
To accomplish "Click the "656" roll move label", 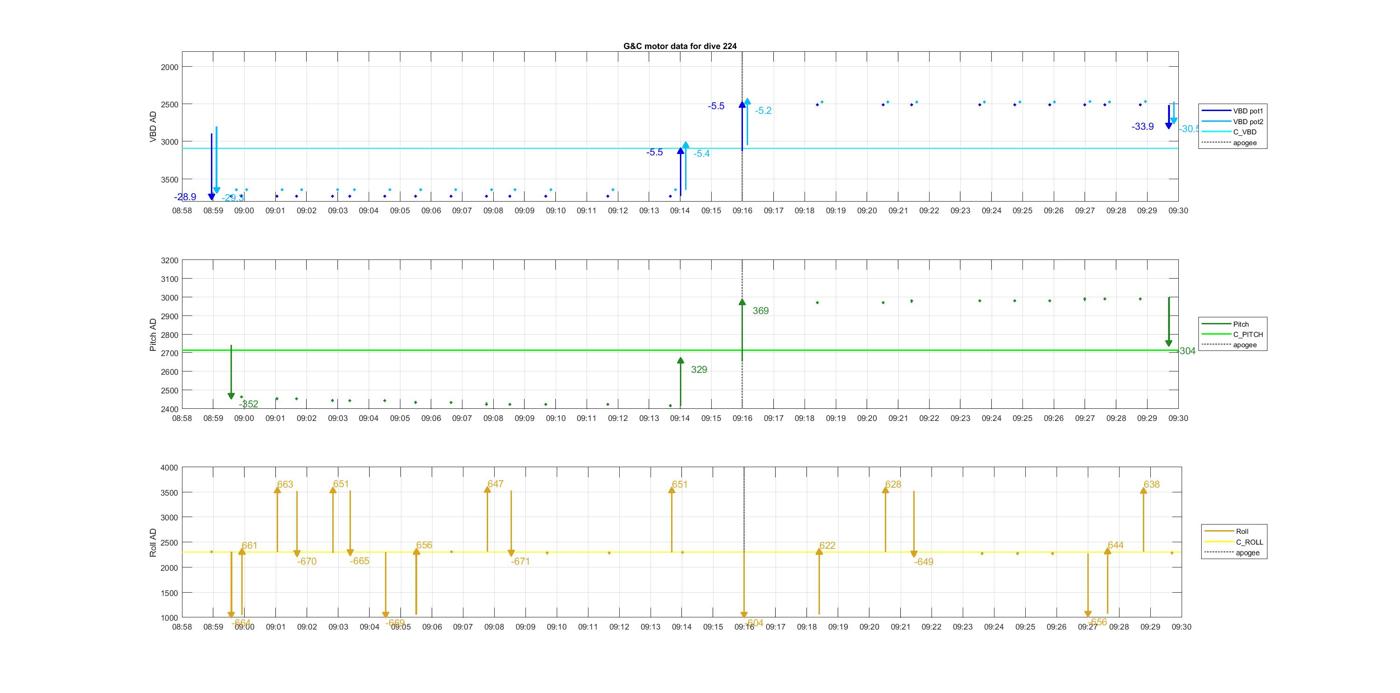I will 424,546.
